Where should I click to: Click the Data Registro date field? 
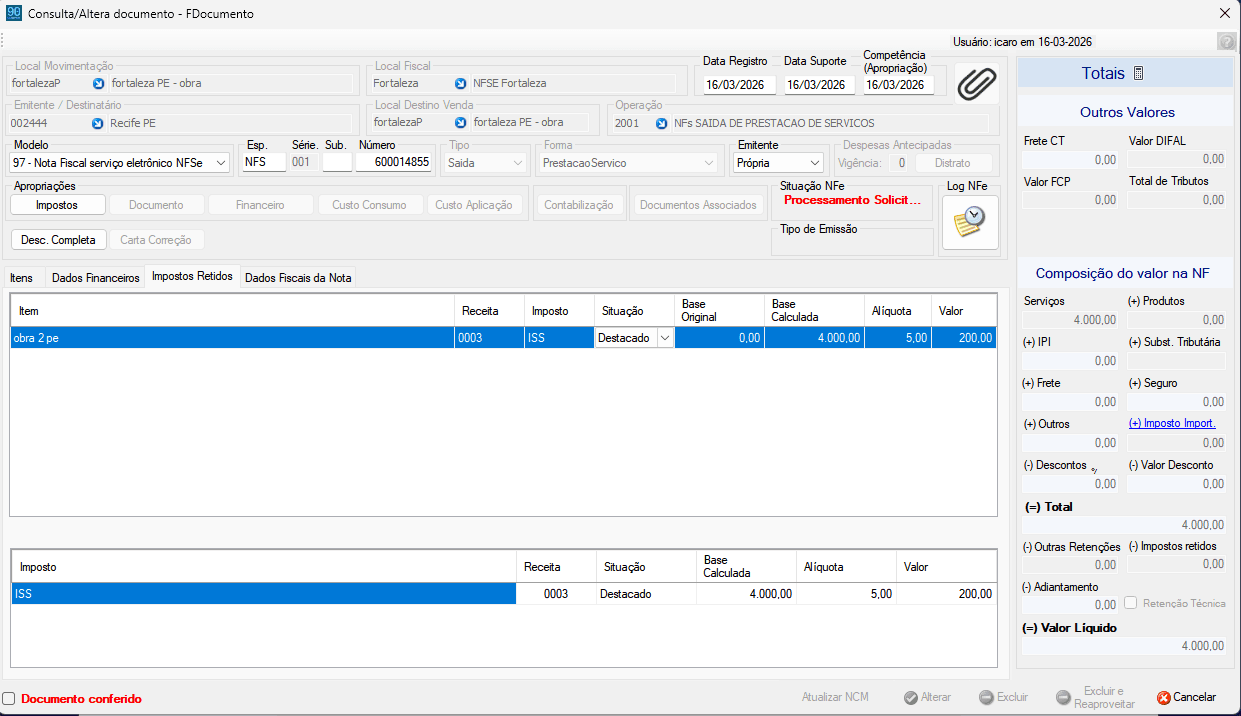click(x=740, y=85)
